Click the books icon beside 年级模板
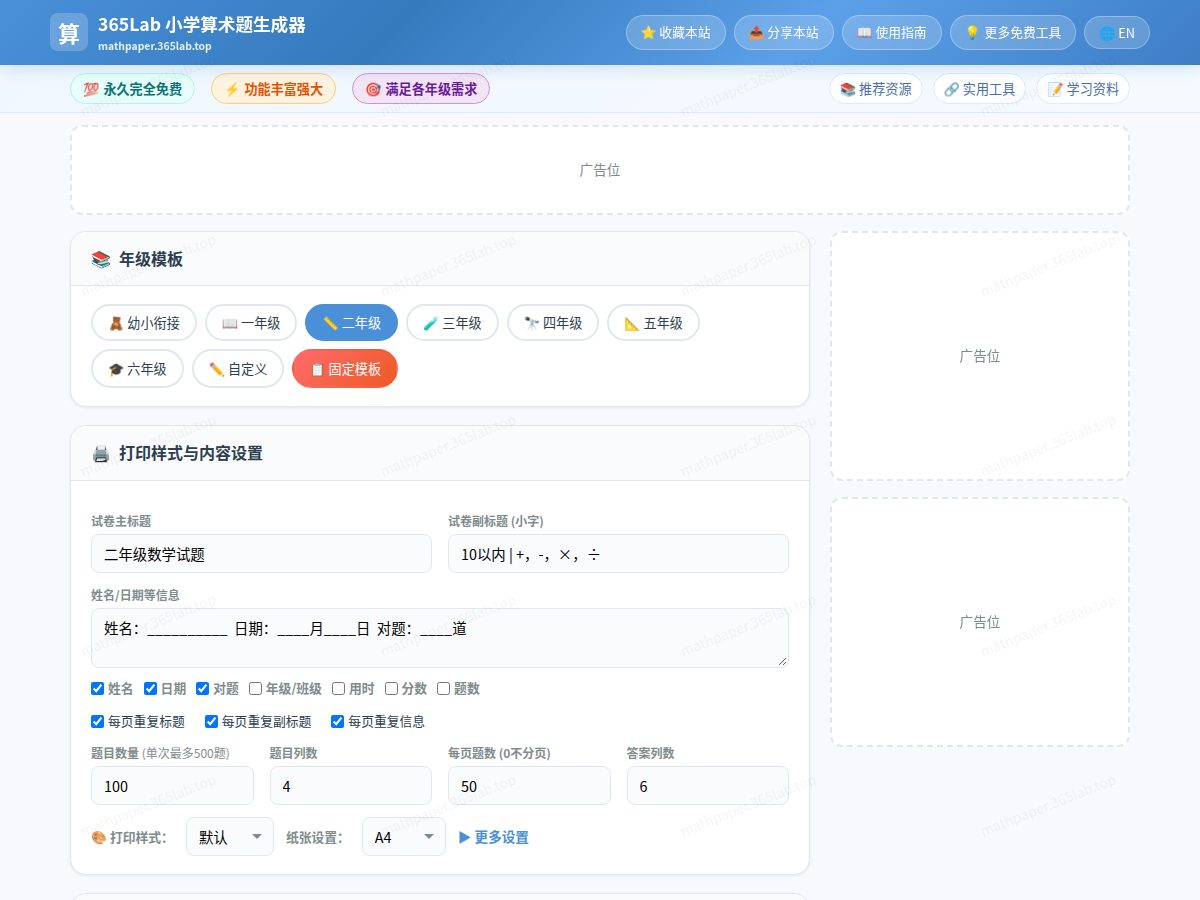This screenshot has width=1200, height=900. coord(101,260)
